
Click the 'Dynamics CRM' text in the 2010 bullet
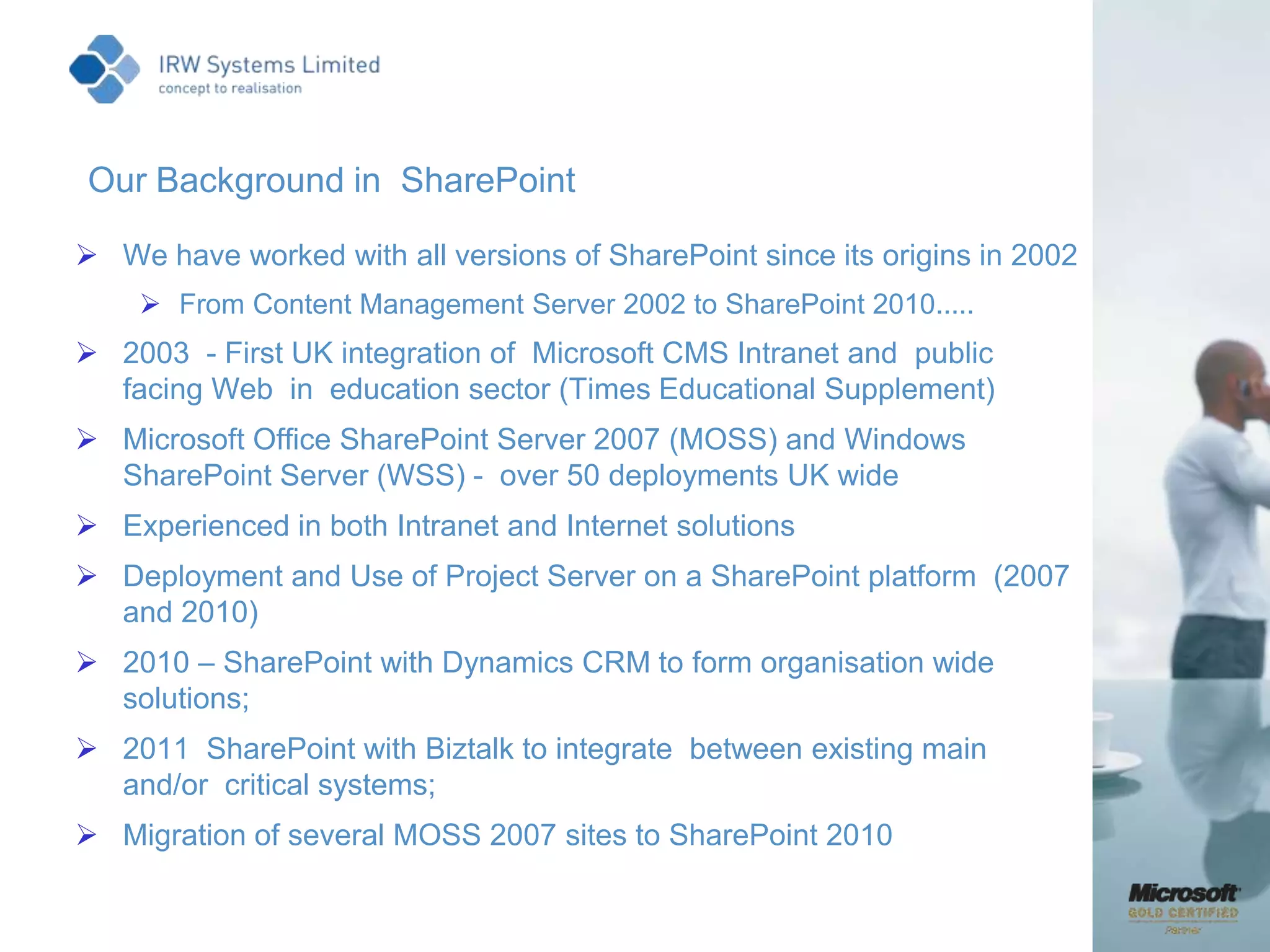click(x=546, y=663)
